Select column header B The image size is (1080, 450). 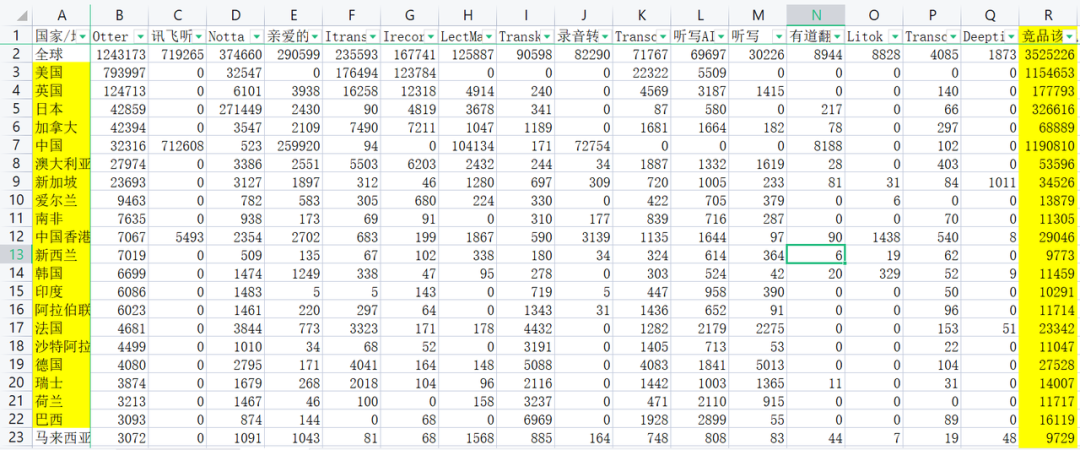[x=120, y=15]
